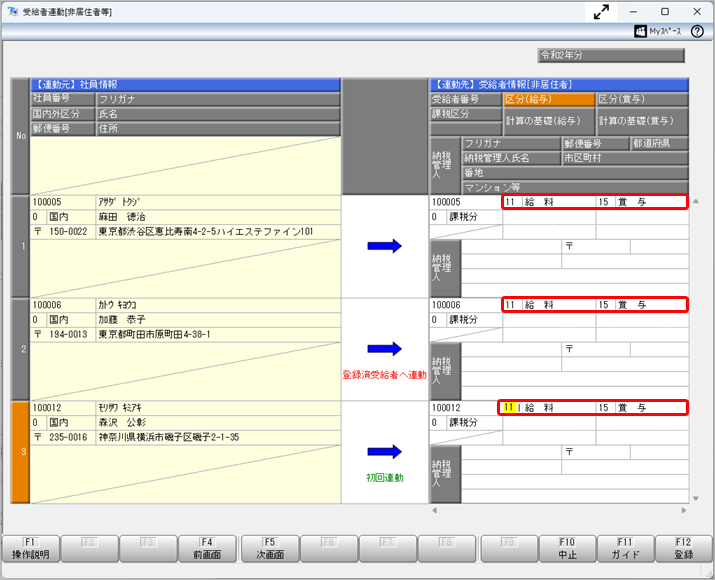Click 【連動元】社員情報 section header
This screenshot has width=715, height=580.
[185, 85]
